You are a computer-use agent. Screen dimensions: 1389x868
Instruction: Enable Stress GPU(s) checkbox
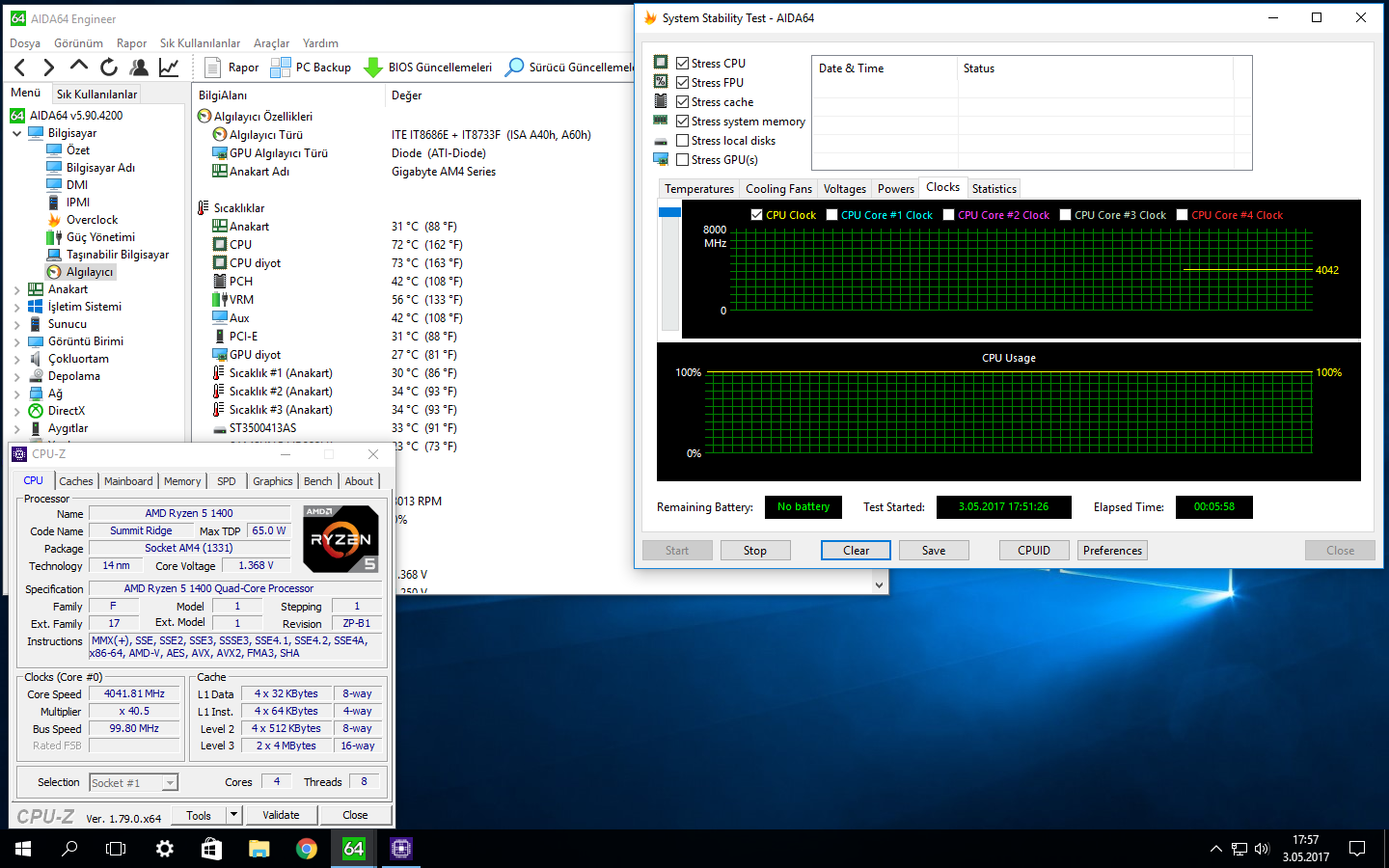(683, 159)
